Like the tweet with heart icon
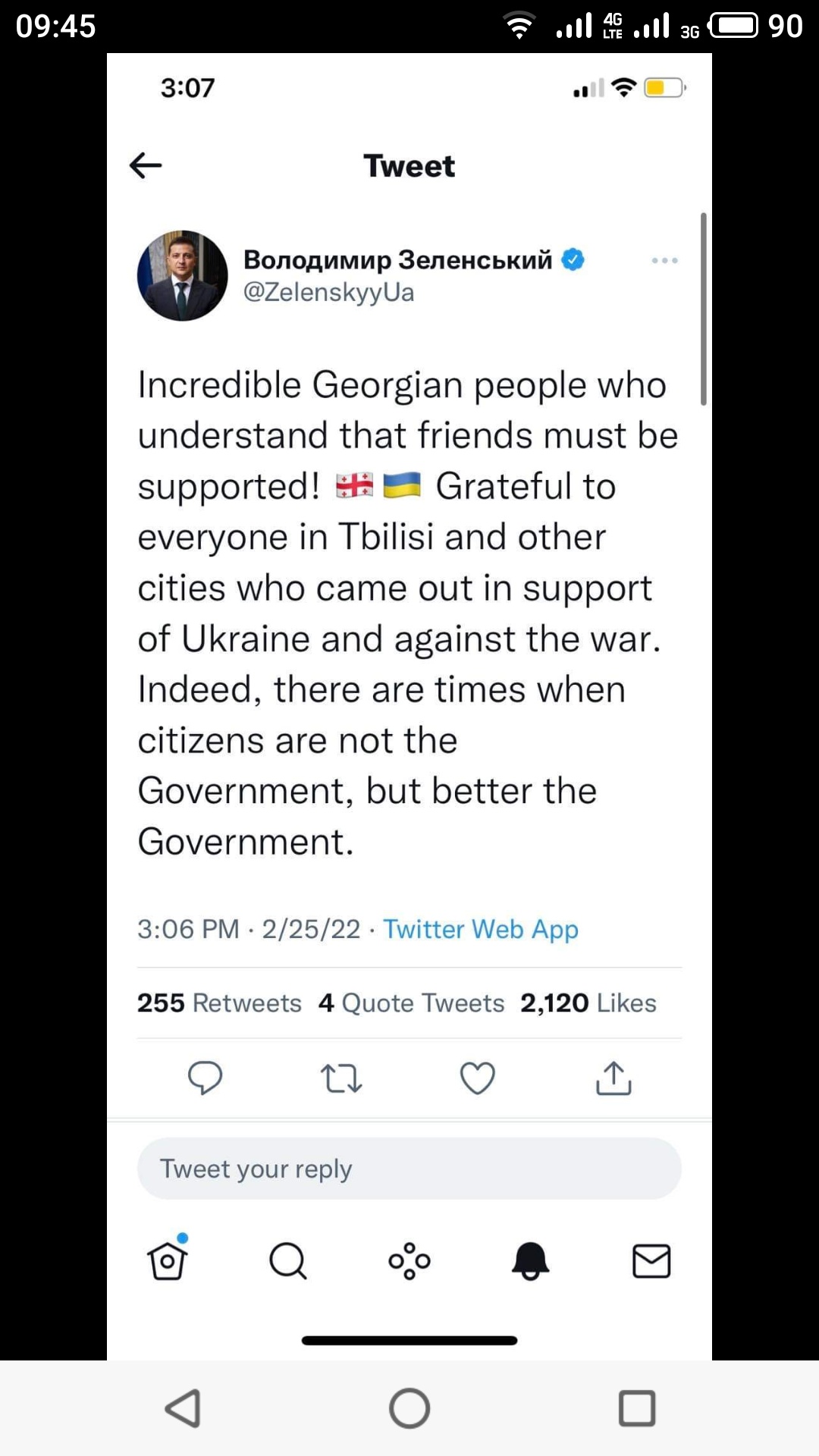Viewport: 819px width, 1456px height. point(478,1078)
